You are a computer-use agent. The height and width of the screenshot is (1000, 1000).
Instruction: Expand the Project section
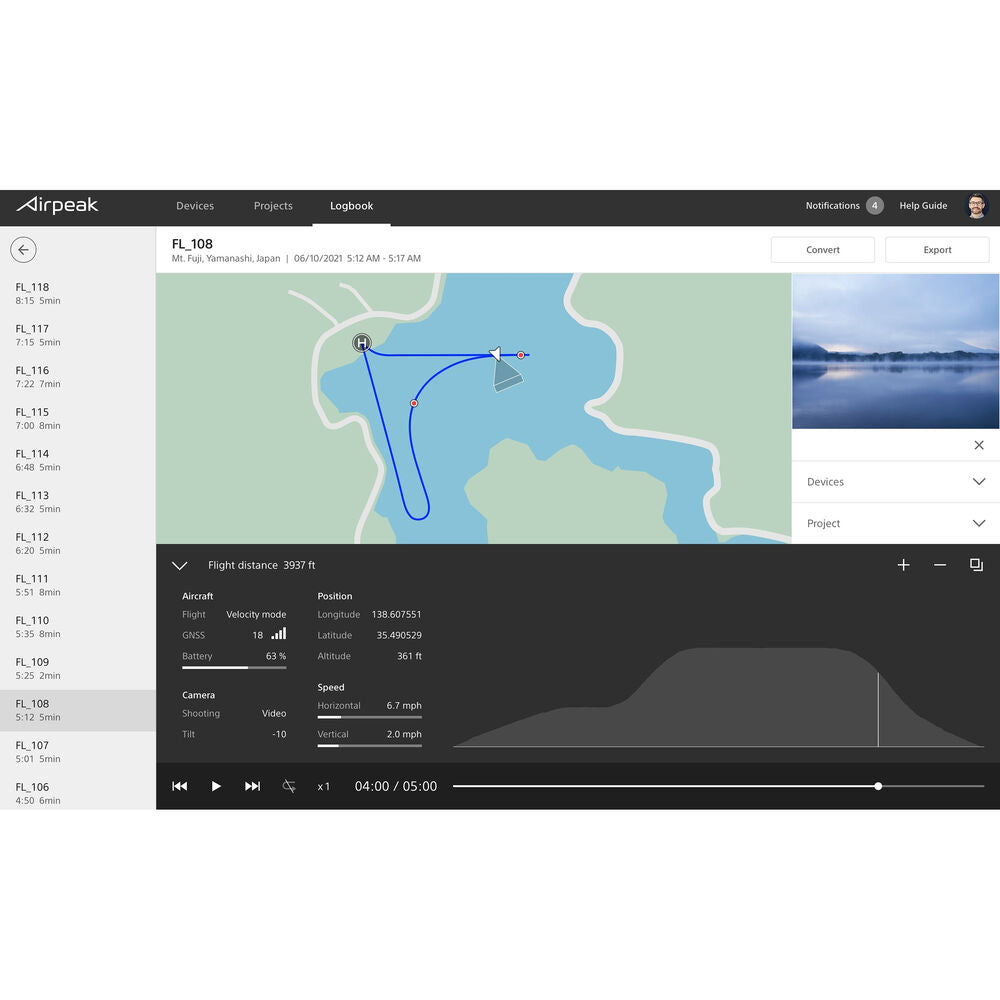point(895,524)
